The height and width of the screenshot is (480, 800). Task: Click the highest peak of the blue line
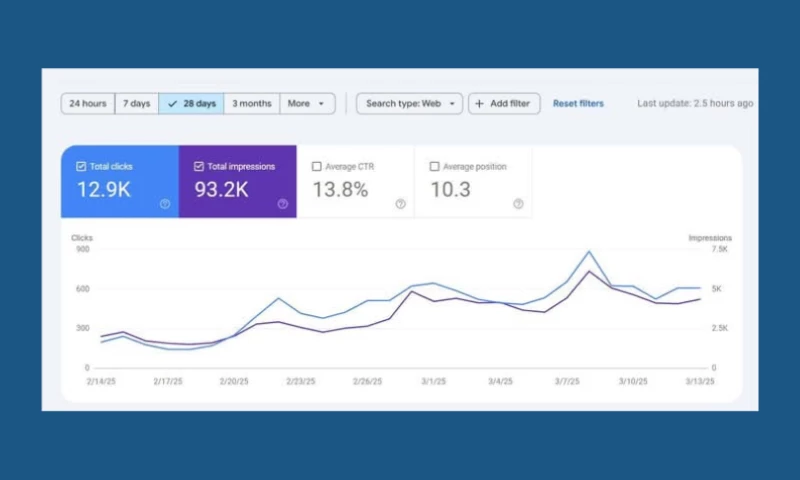pyautogui.click(x=590, y=252)
